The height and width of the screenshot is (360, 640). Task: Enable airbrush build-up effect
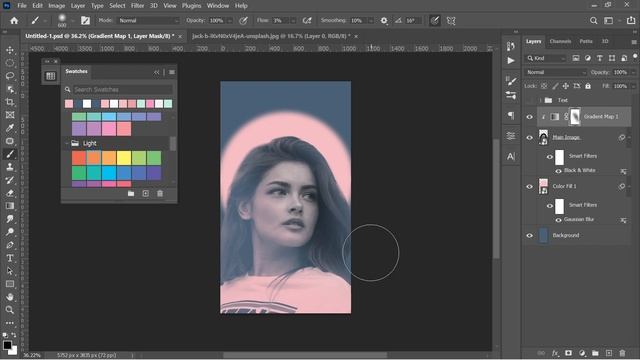307,20
